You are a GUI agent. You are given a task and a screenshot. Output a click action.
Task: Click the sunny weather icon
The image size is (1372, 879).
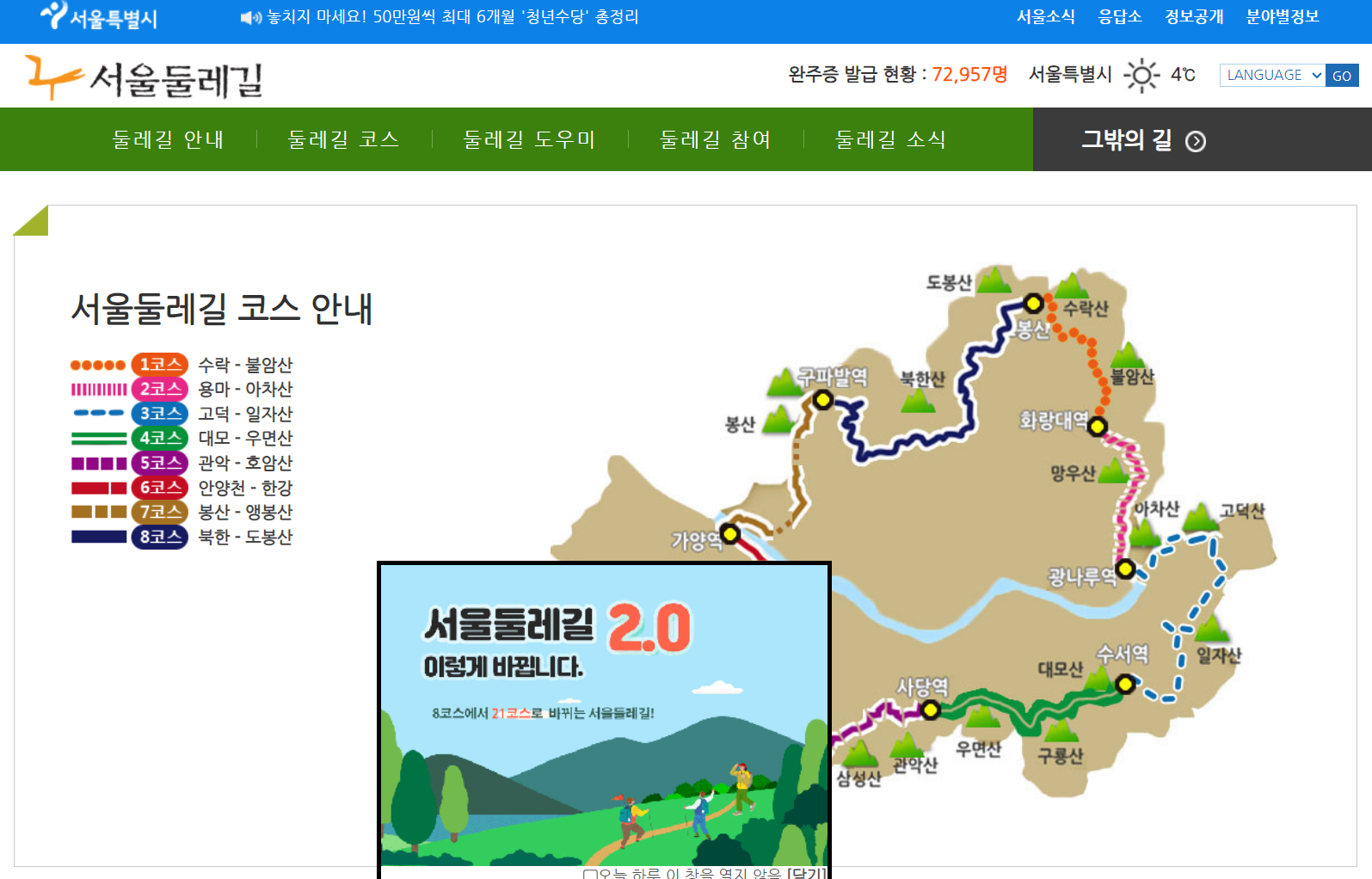tap(1142, 76)
